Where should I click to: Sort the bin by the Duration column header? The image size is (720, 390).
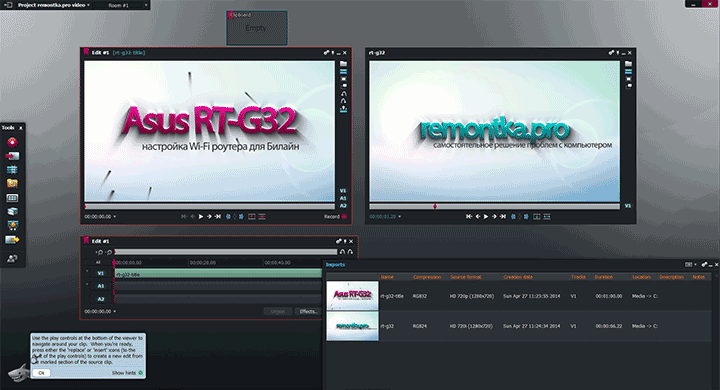click(604, 277)
